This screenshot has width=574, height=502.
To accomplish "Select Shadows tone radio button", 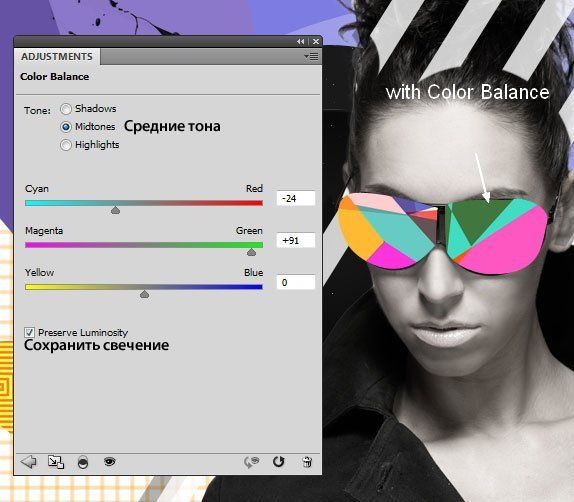I will pyautogui.click(x=66, y=109).
